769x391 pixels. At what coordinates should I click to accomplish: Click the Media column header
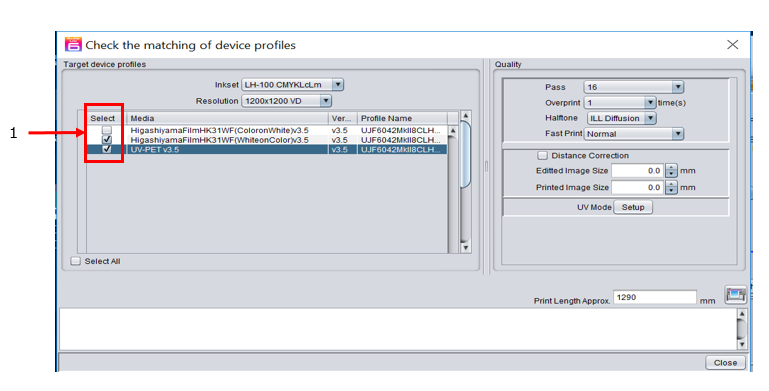(x=227, y=118)
